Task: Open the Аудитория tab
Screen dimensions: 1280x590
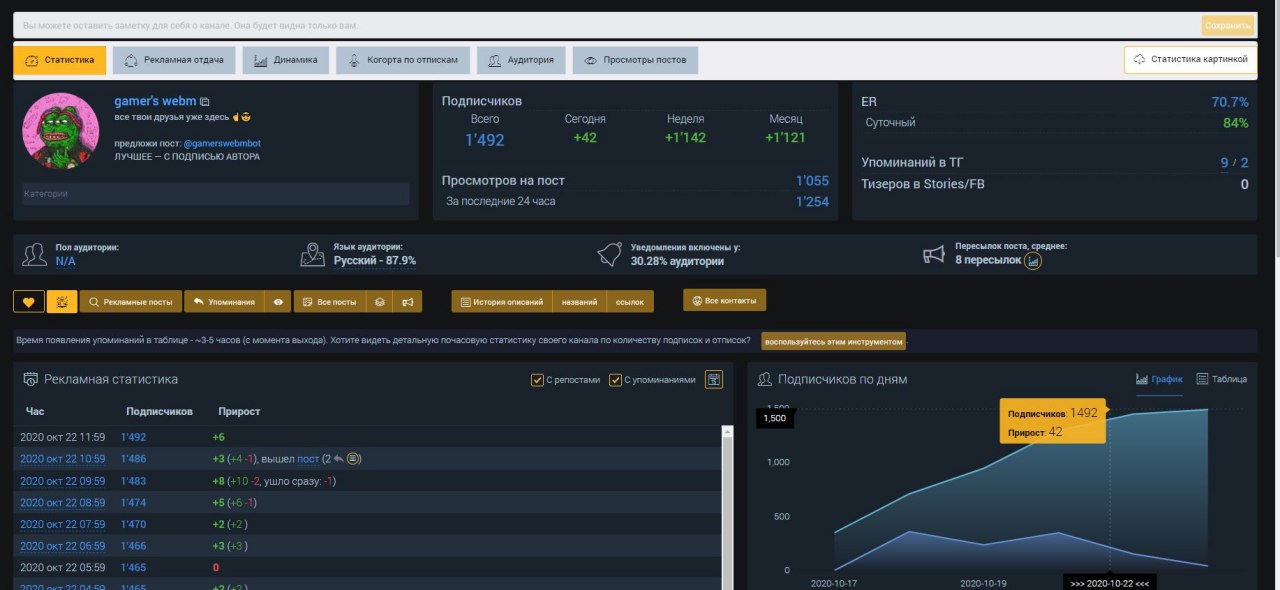Action: [521, 60]
